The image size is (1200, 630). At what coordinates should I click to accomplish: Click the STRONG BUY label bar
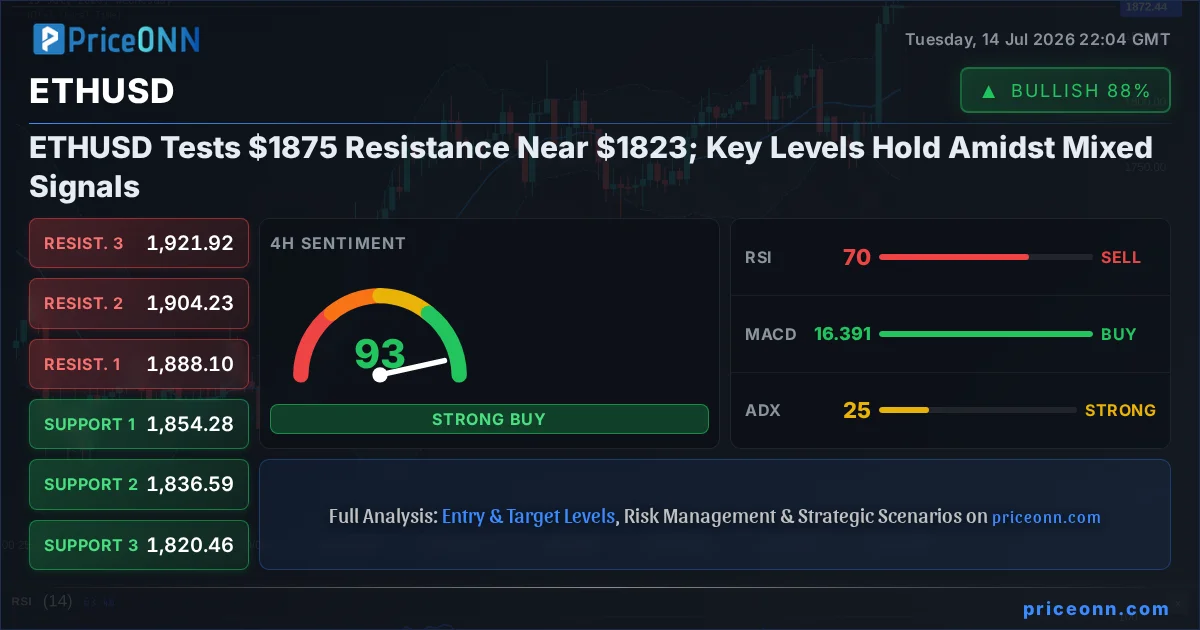(489, 419)
